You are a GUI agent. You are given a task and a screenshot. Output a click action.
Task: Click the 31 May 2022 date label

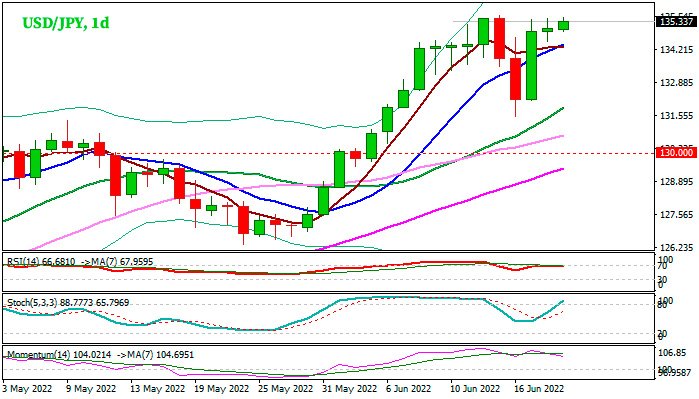pyautogui.click(x=350, y=389)
